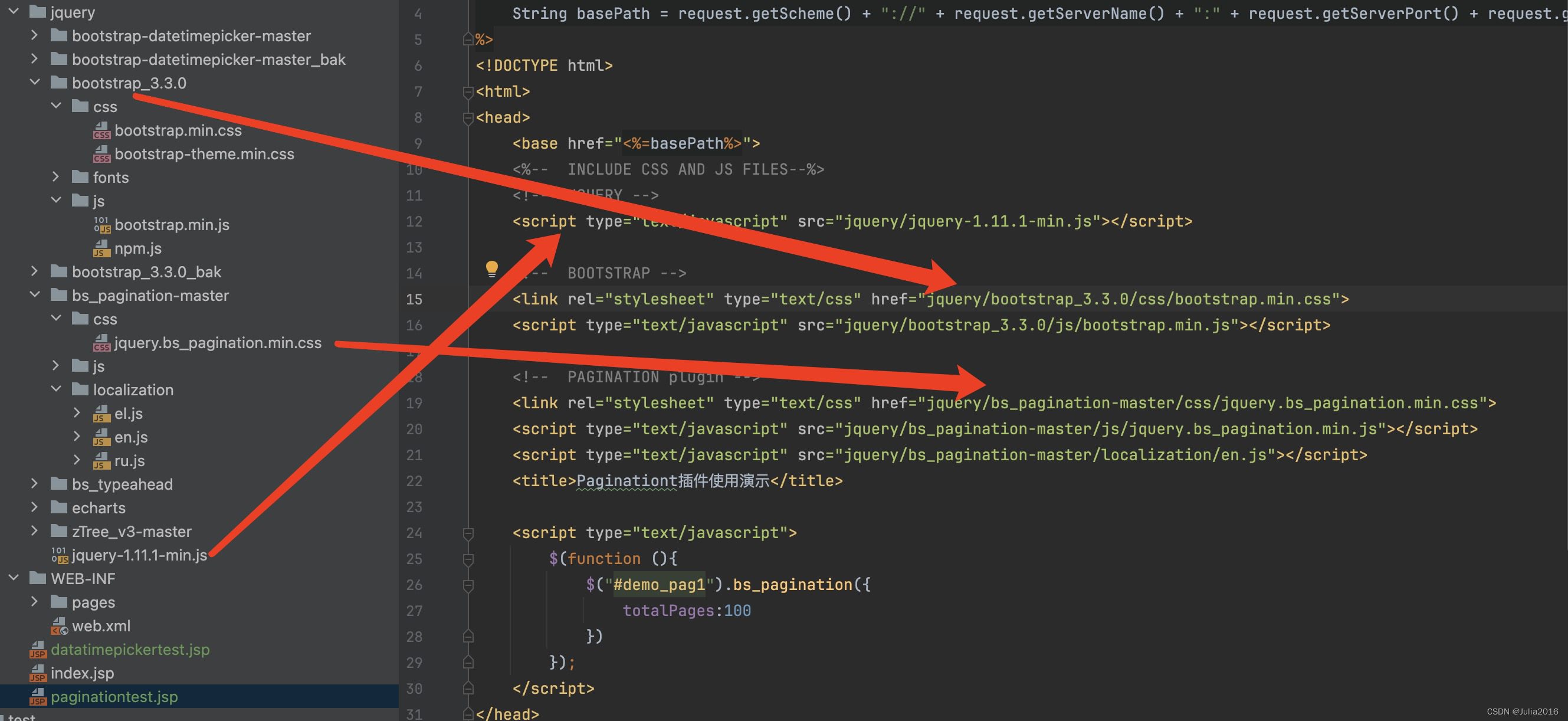1568x721 pixels.
Task: Click the echarts folder icon
Action: pyautogui.click(x=59, y=507)
